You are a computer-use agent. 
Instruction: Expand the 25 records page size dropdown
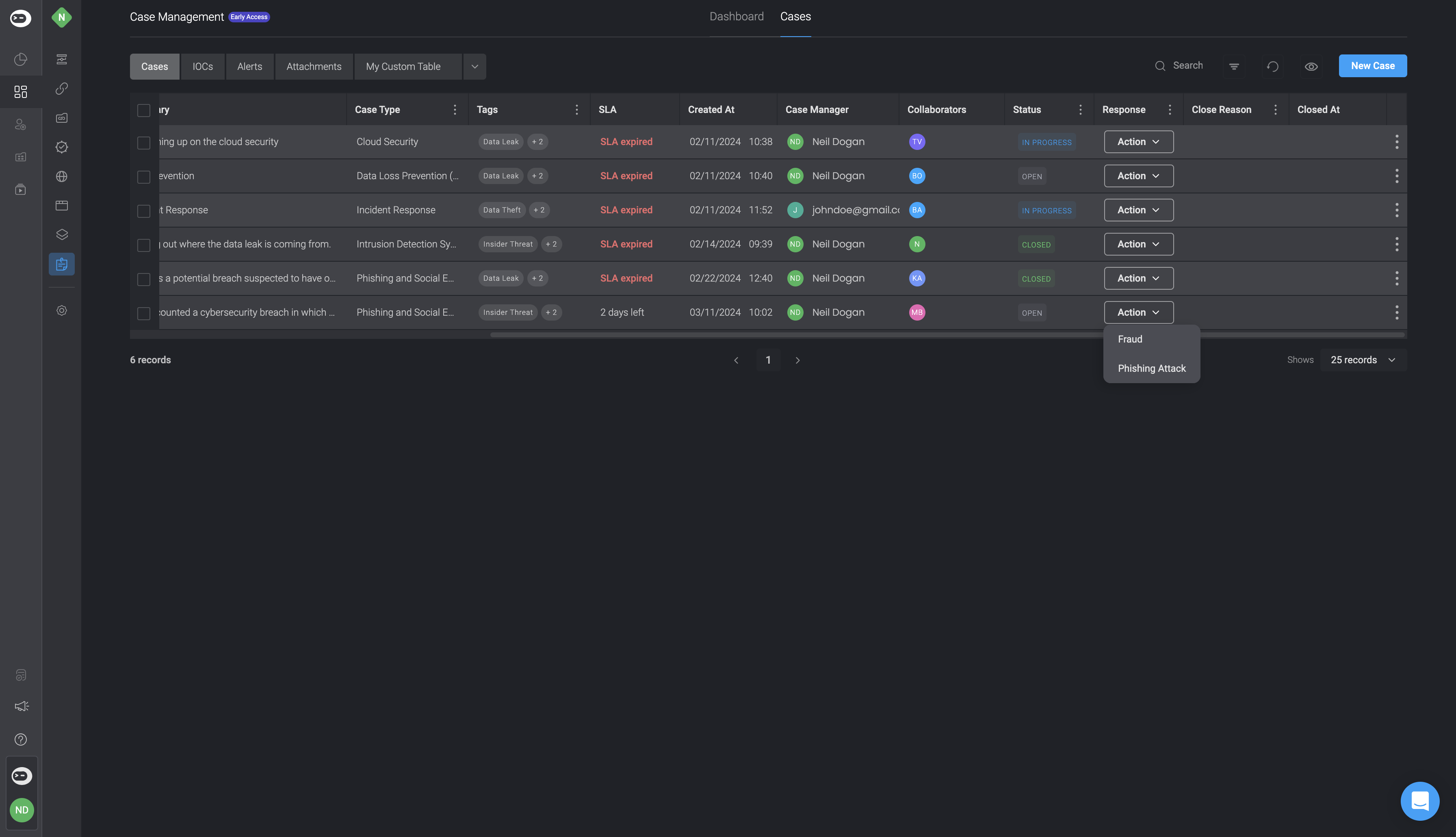[x=1362, y=360]
